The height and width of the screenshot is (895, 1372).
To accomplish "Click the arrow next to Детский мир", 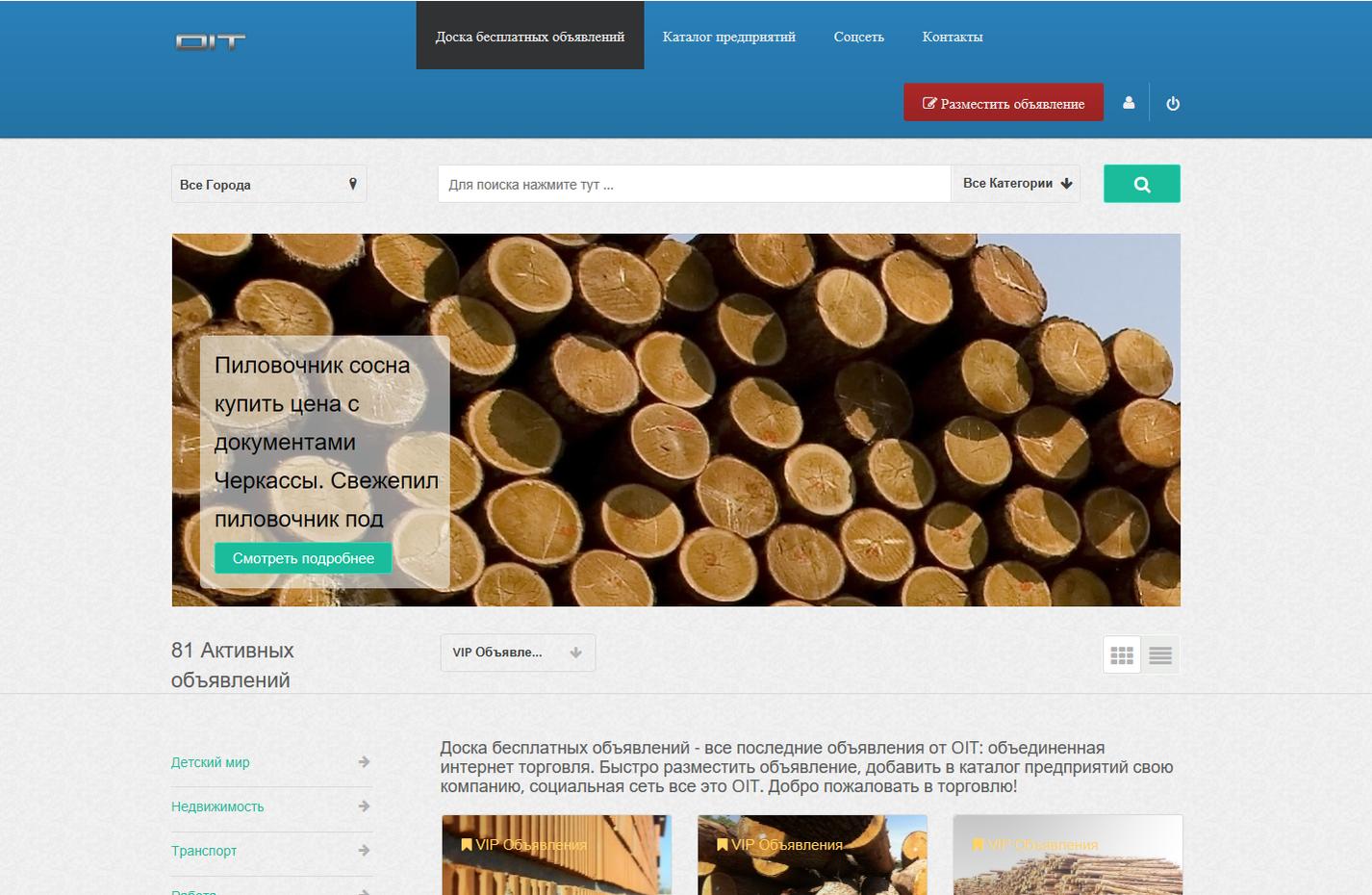I will (364, 762).
